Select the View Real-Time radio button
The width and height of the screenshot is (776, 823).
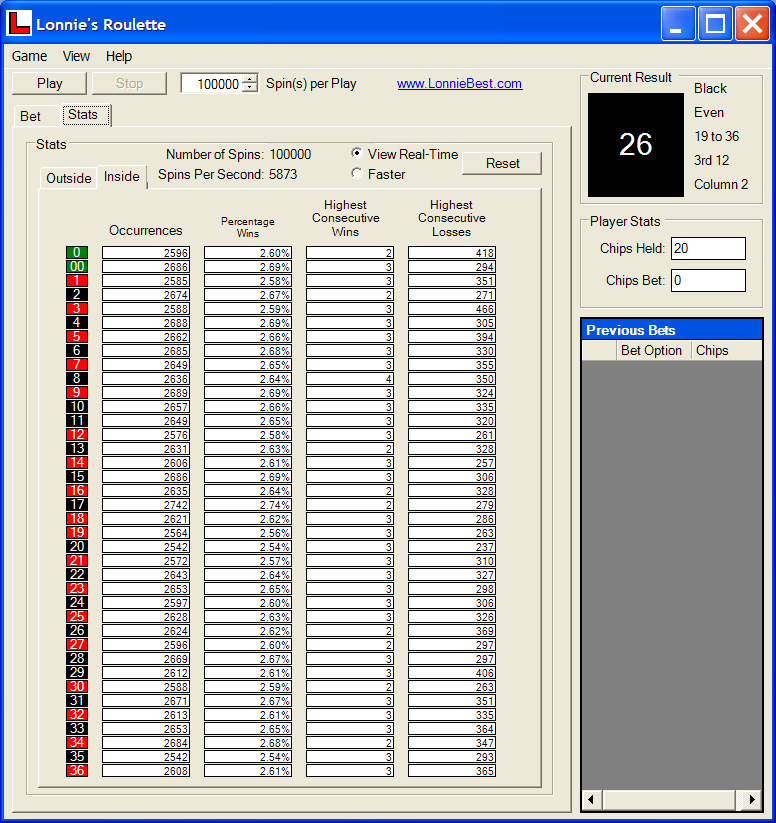(x=357, y=154)
